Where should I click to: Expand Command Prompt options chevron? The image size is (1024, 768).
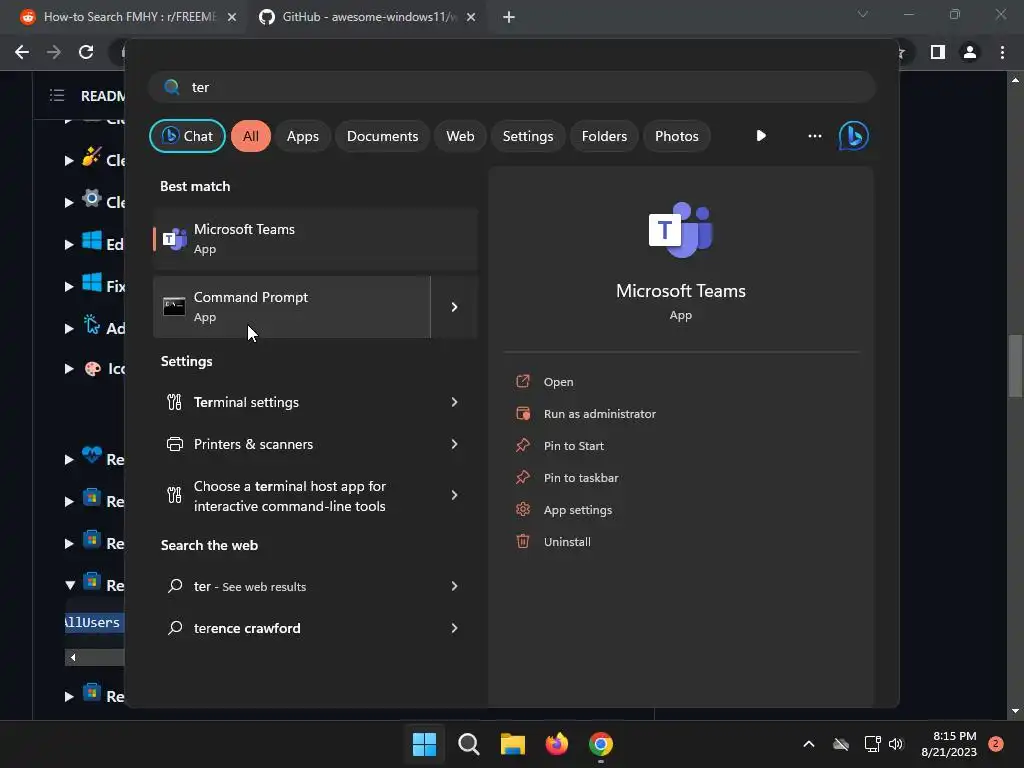click(x=455, y=307)
